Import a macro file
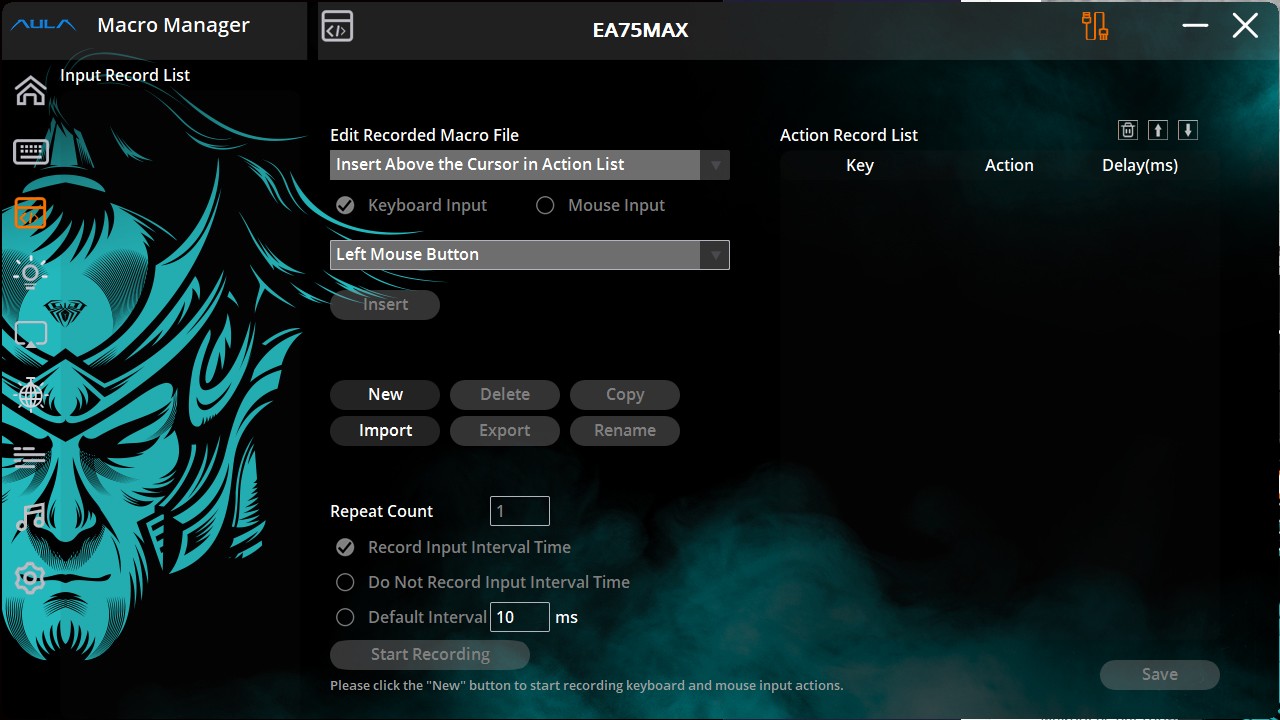The width and height of the screenshot is (1280, 720). [385, 431]
